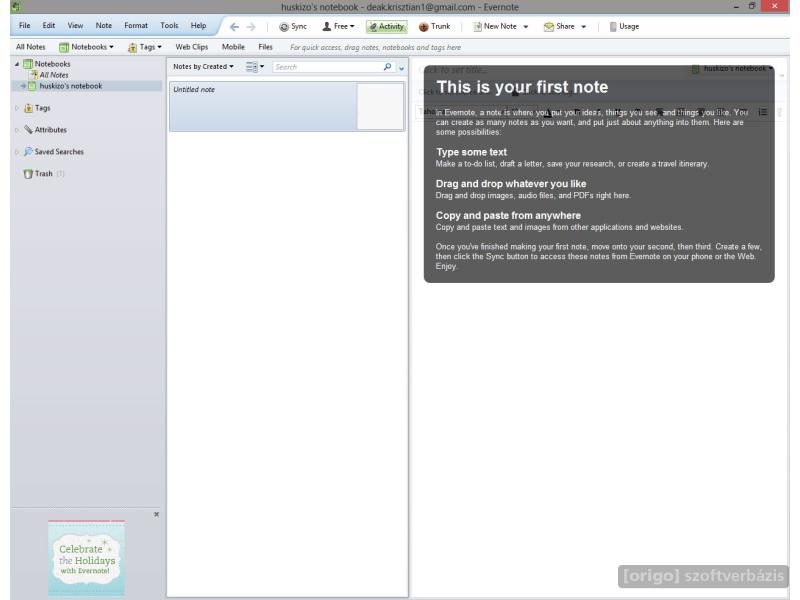Open the Tools menu

pos(169,26)
